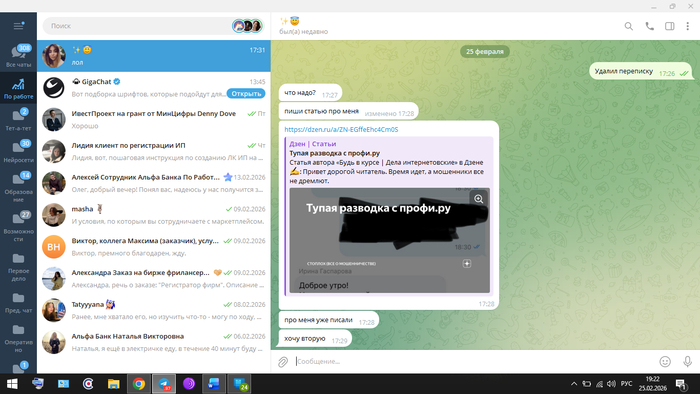
Task: Open the 'Тупая разводка с профи.ру' preview image
Action: pos(389,241)
